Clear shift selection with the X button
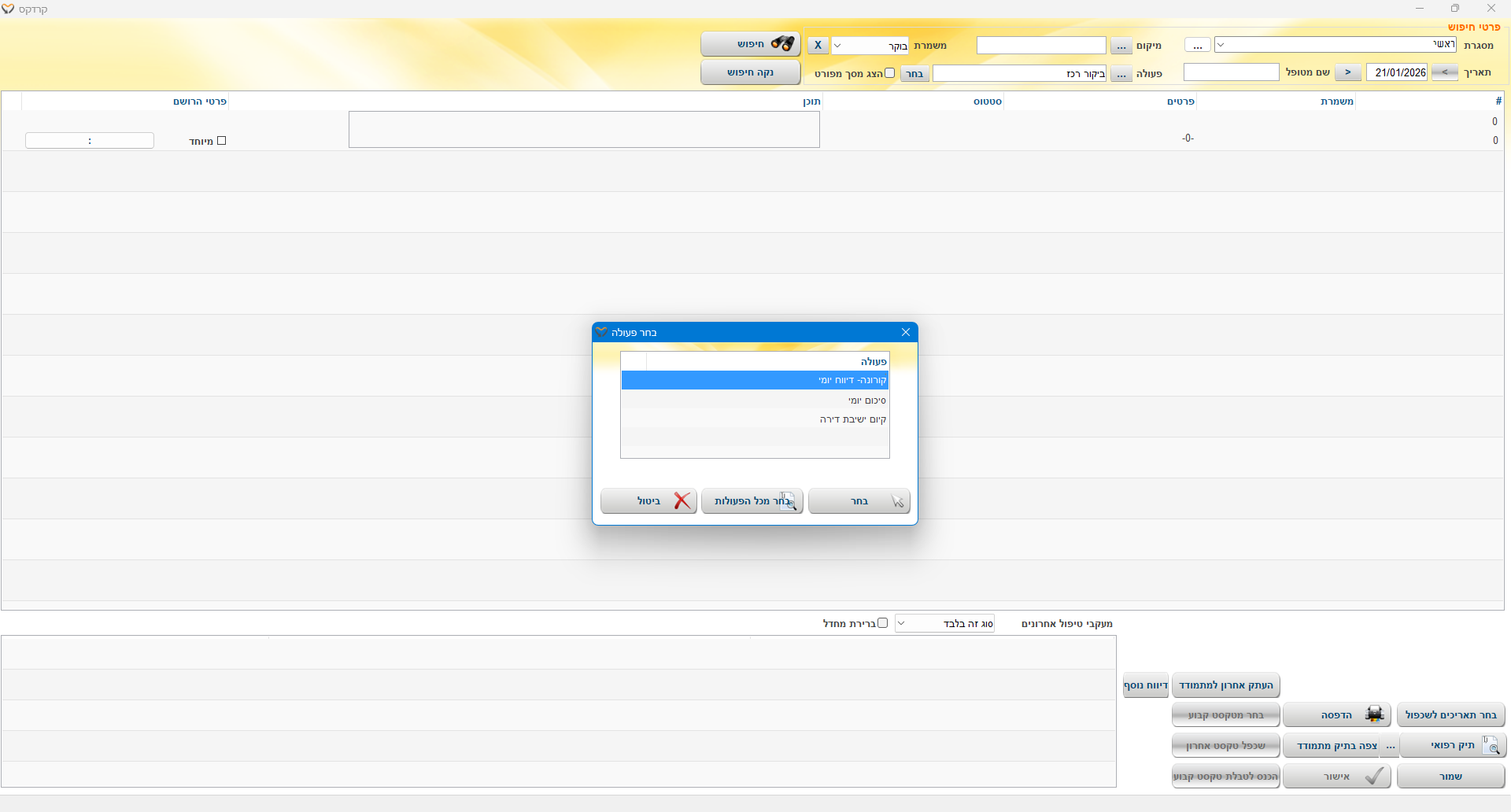This screenshot has width=1511, height=812. [818, 45]
